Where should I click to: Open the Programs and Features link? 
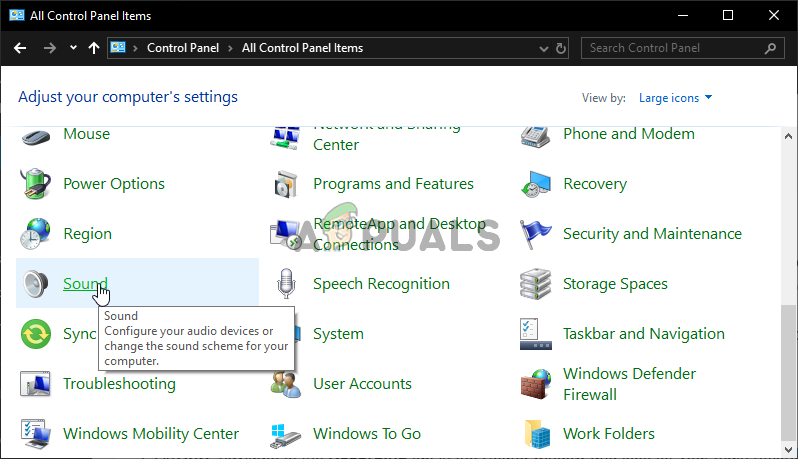pyautogui.click(x=393, y=184)
